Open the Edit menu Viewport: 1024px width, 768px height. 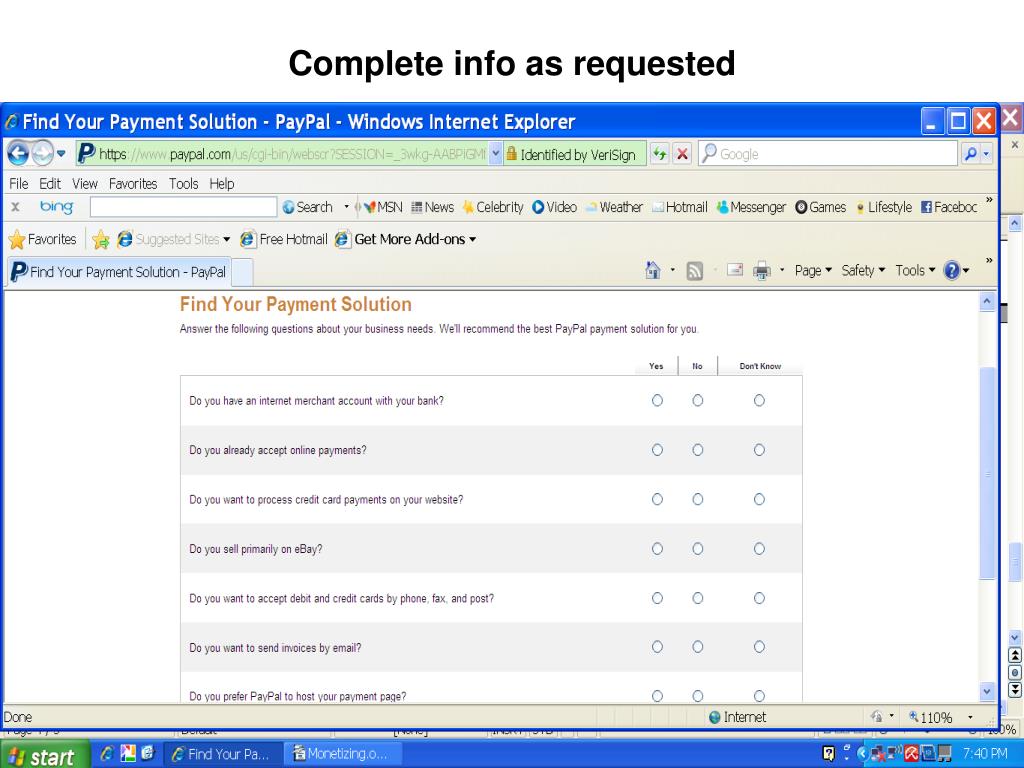click(50, 184)
